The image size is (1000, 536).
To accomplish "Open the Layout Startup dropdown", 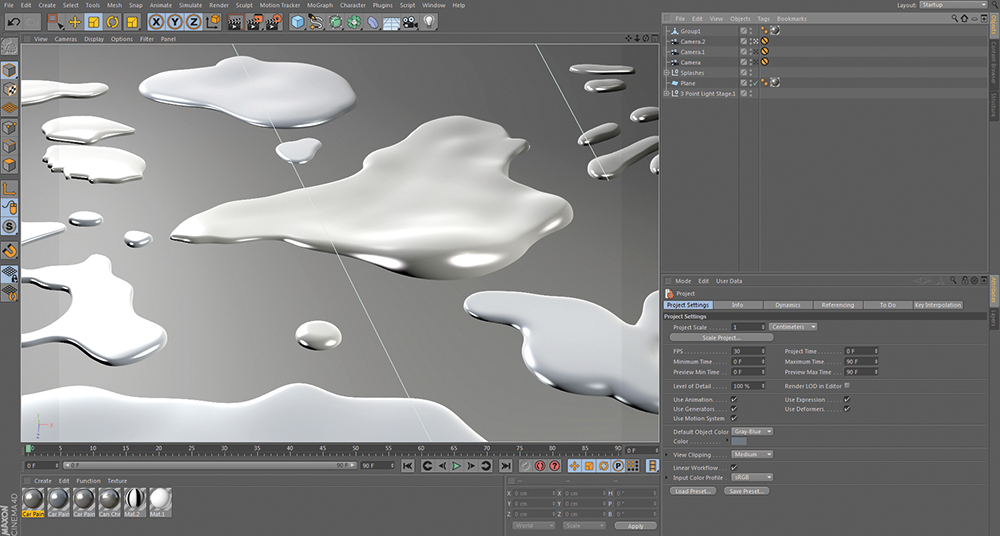I will coord(953,5).
